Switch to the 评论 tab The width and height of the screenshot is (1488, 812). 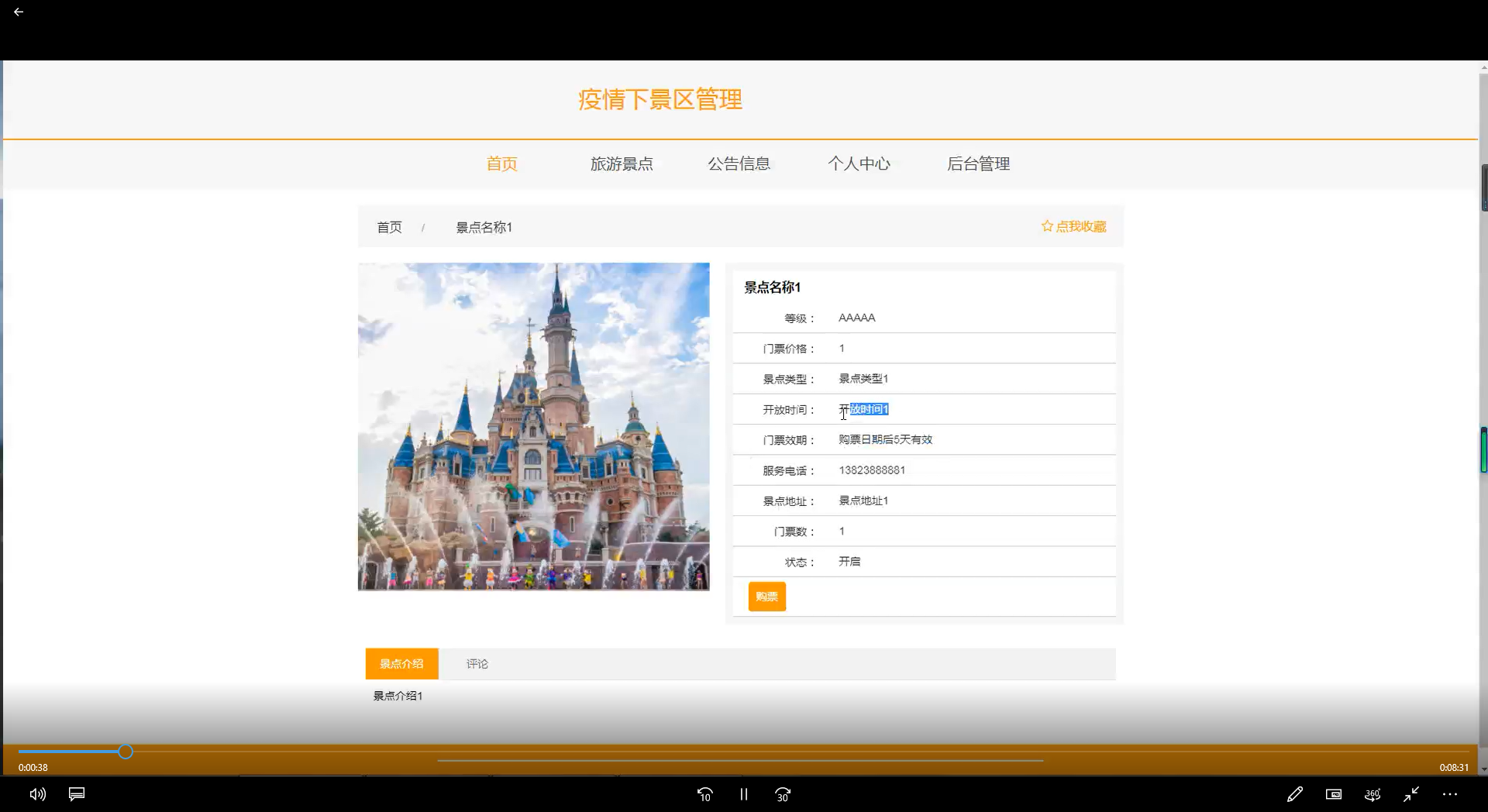[477, 664]
